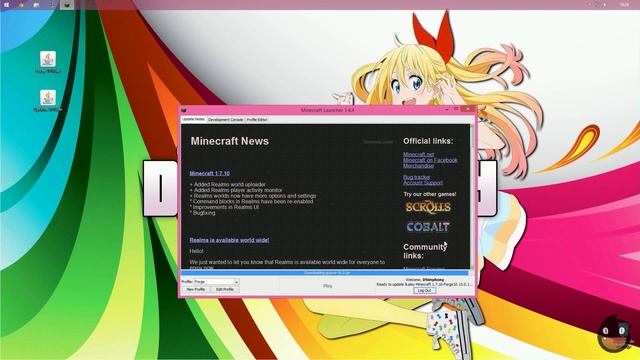
Task: Open the Bug tracker link
Action: pyautogui.click(x=417, y=177)
